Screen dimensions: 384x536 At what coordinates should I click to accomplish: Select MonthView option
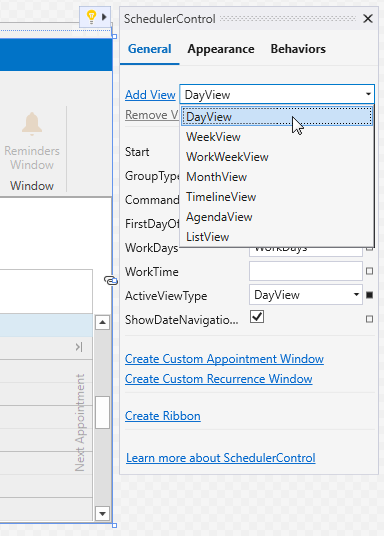277,177
